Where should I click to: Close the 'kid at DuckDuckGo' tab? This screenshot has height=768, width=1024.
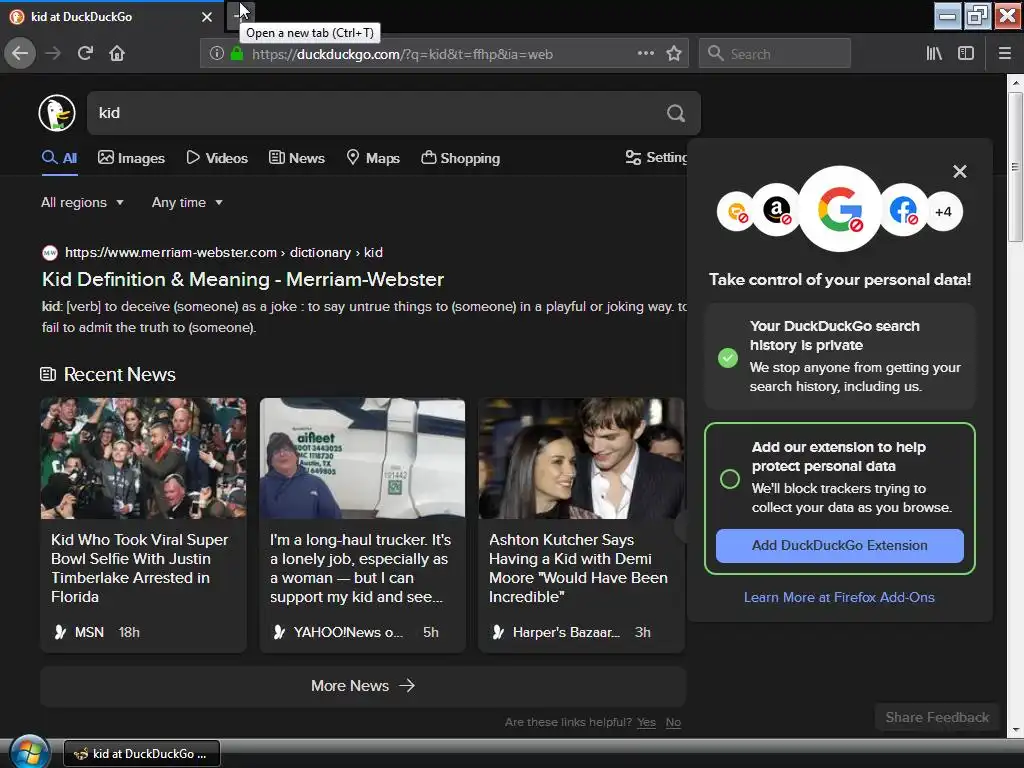(207, 17)
